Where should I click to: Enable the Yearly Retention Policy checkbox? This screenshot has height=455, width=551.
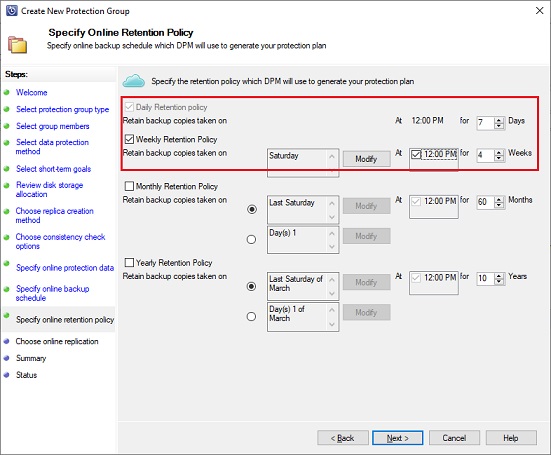click(129, 262)
